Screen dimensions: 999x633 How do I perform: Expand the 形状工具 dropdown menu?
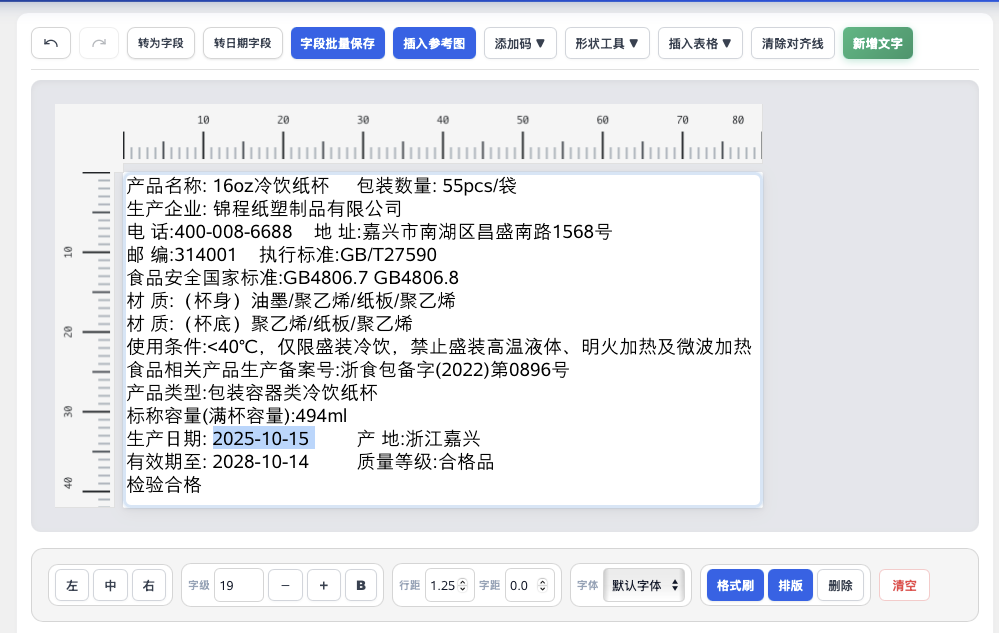click(x=607, y=44)
